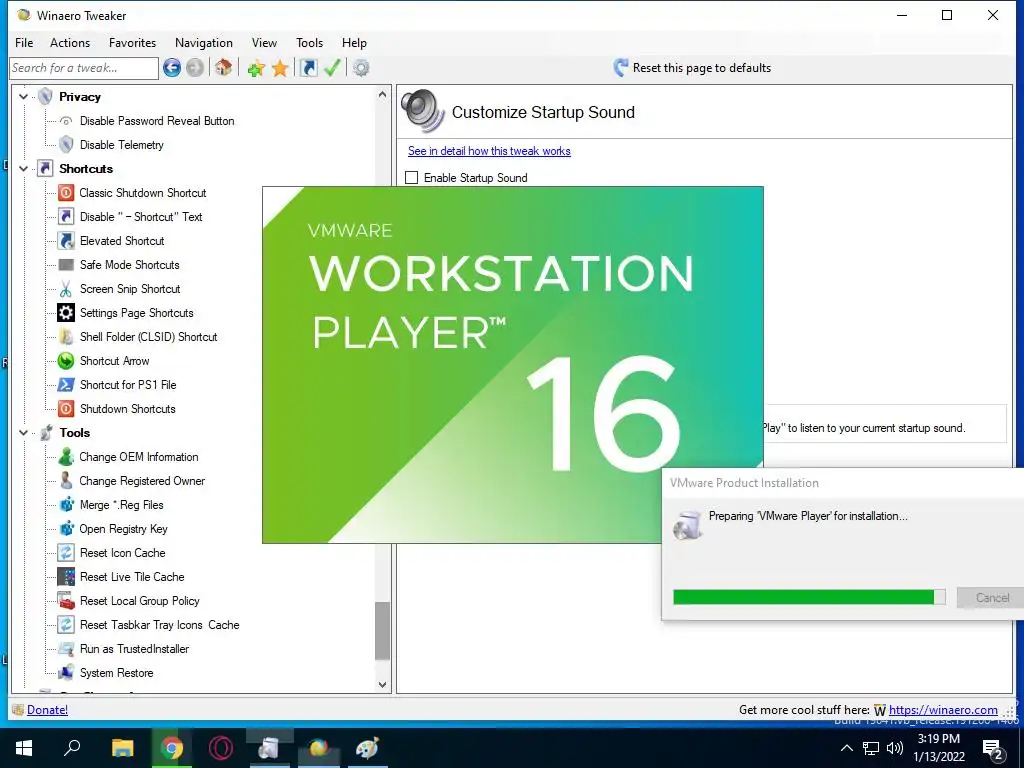Open Opera browser in the taskbar

pyautogui.click(x=221, y=748)
